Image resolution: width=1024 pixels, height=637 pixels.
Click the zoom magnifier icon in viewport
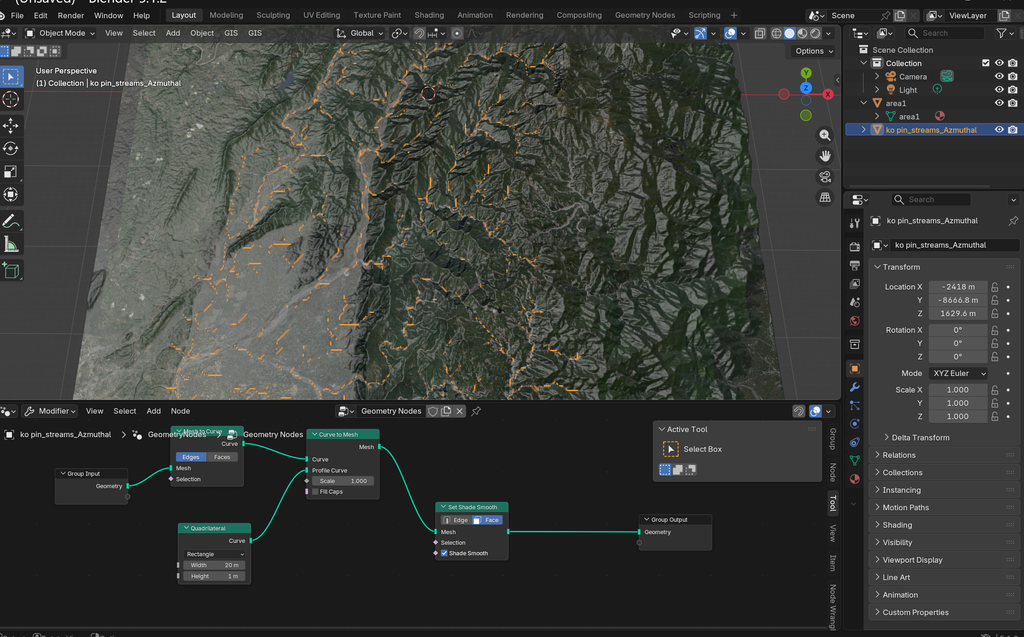click(x=825, y=135)
